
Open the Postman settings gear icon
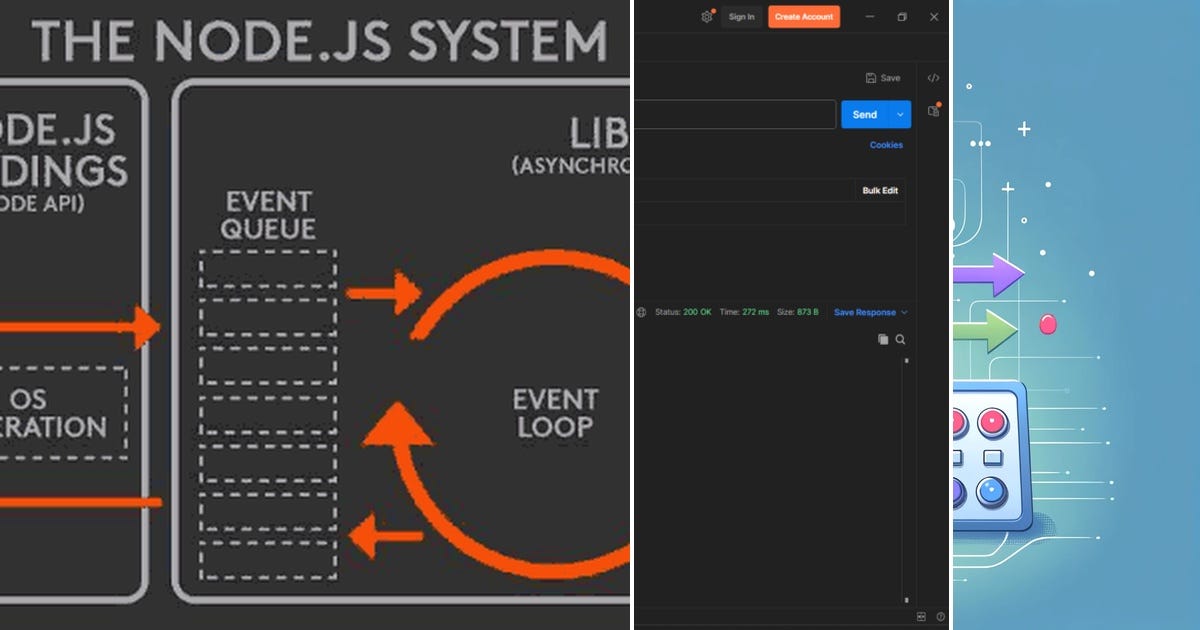tap(707, 17)
